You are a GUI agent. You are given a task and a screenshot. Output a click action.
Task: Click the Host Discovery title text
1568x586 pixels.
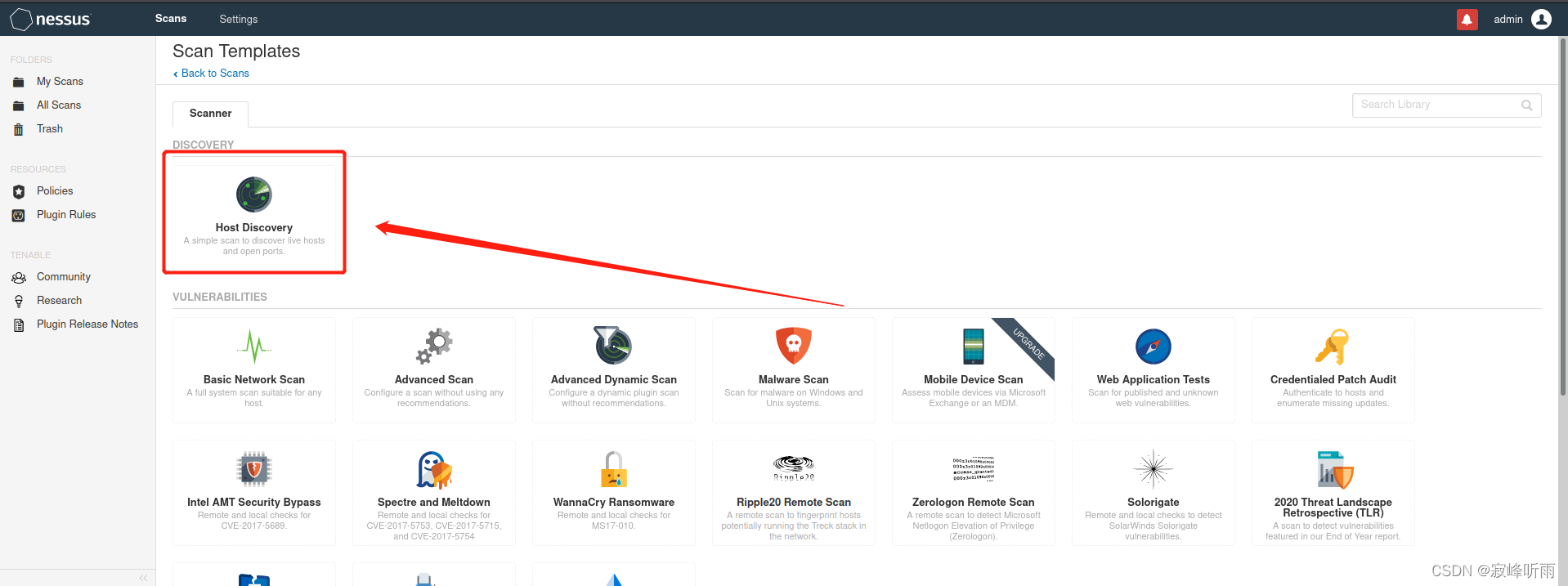click(x=254, y=228)
